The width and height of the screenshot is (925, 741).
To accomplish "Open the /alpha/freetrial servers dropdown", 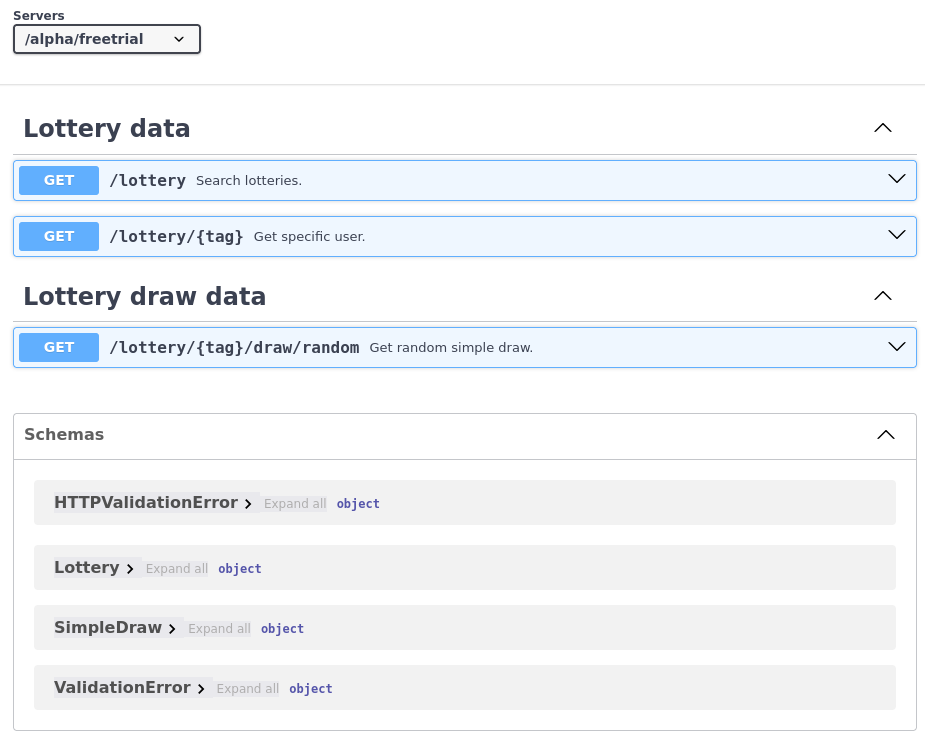I will [x=107, y=39].
